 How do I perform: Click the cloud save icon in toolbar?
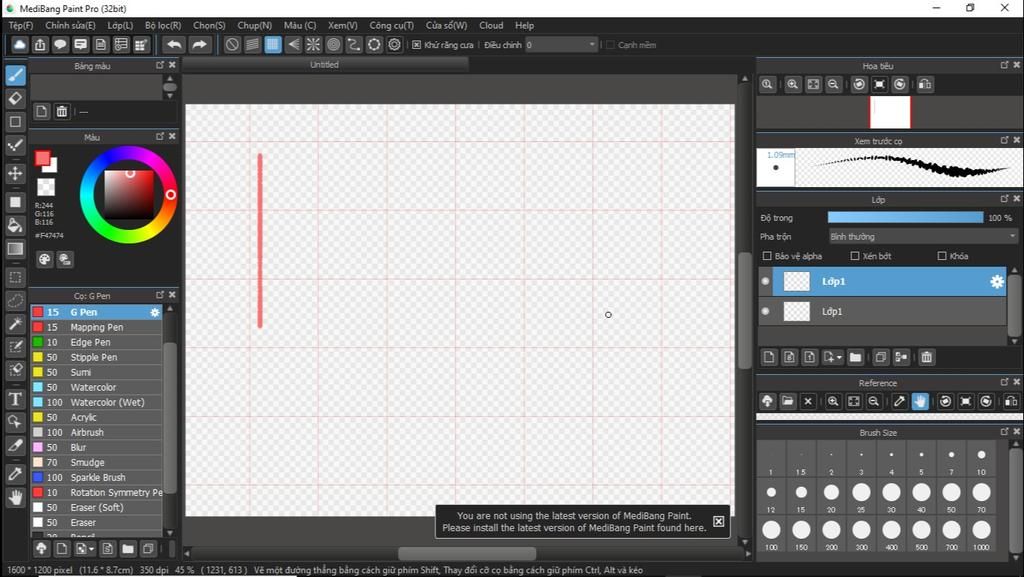tap(20, 44)
